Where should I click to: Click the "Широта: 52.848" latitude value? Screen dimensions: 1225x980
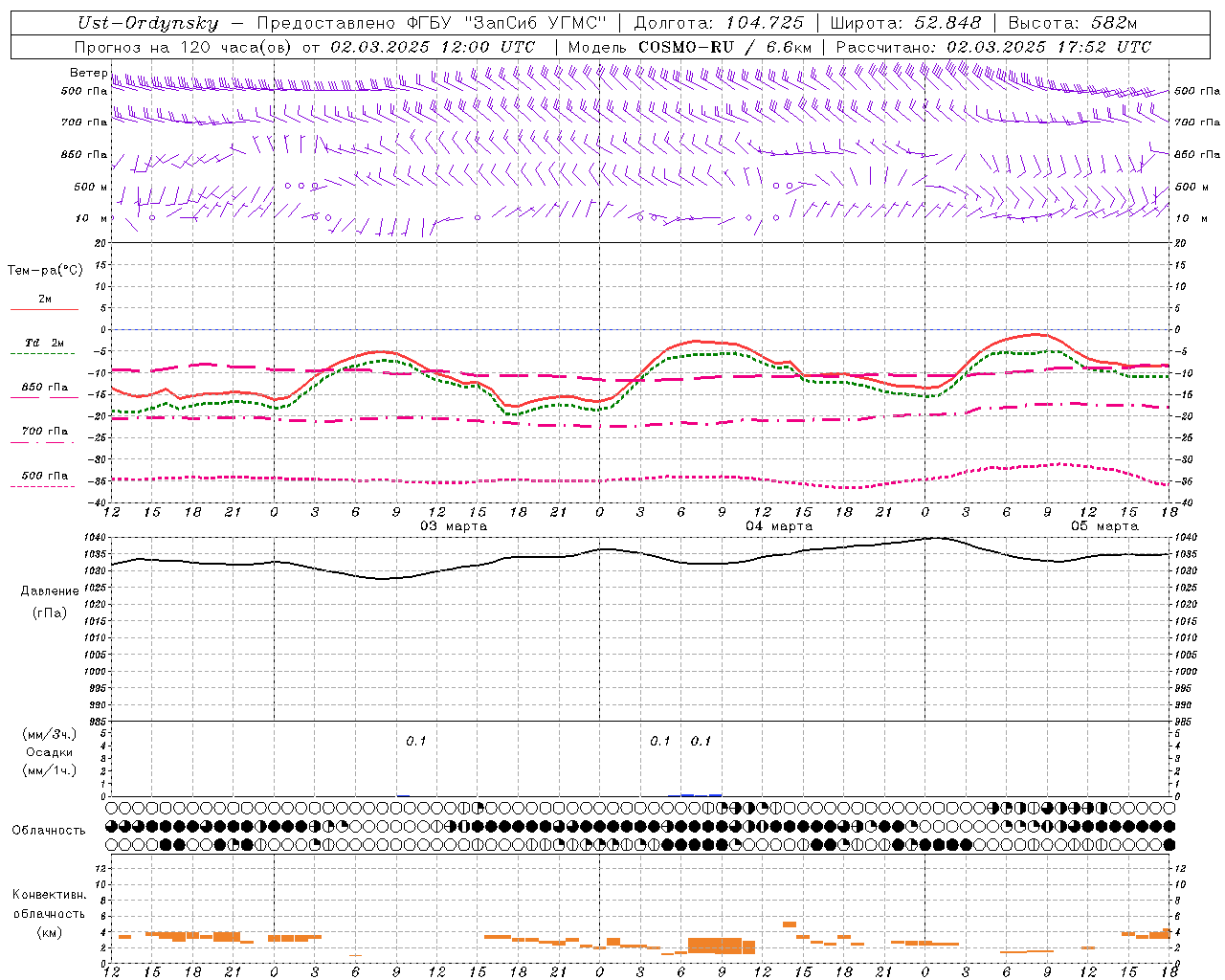(905, 23)
